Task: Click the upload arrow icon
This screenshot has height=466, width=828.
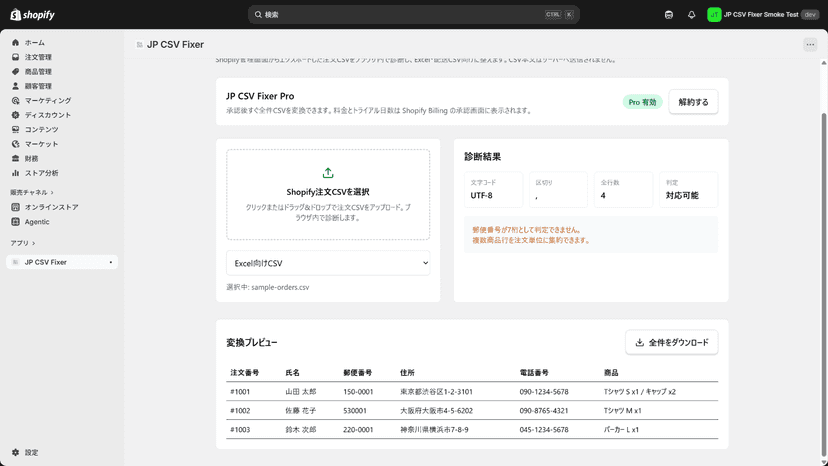Action: [x=328, y=173]
